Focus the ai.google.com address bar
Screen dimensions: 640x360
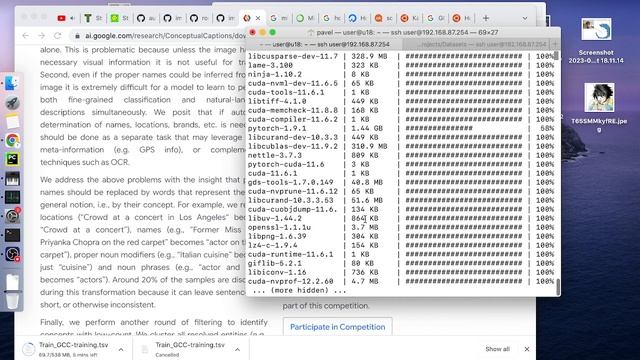(164, 36)
